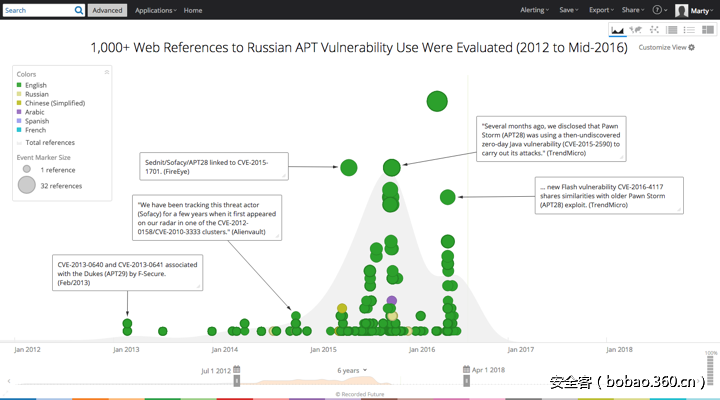Click the Jul 1 2012 timeline range handle

[x=237, y=381]
